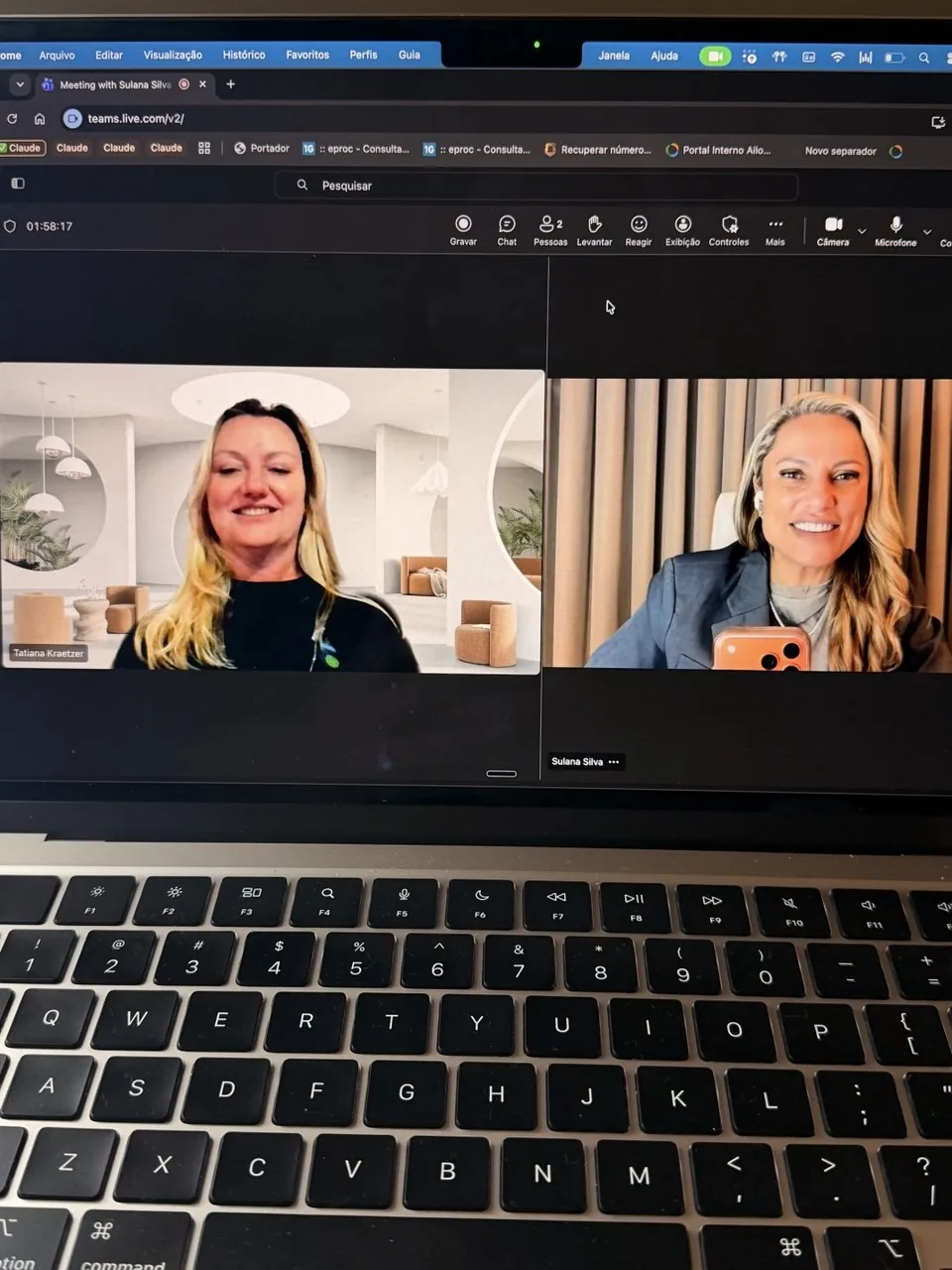Click the 01:58:17 meeting timer
This screenshot has width=952, height=1270.
[x=50, y=226]
